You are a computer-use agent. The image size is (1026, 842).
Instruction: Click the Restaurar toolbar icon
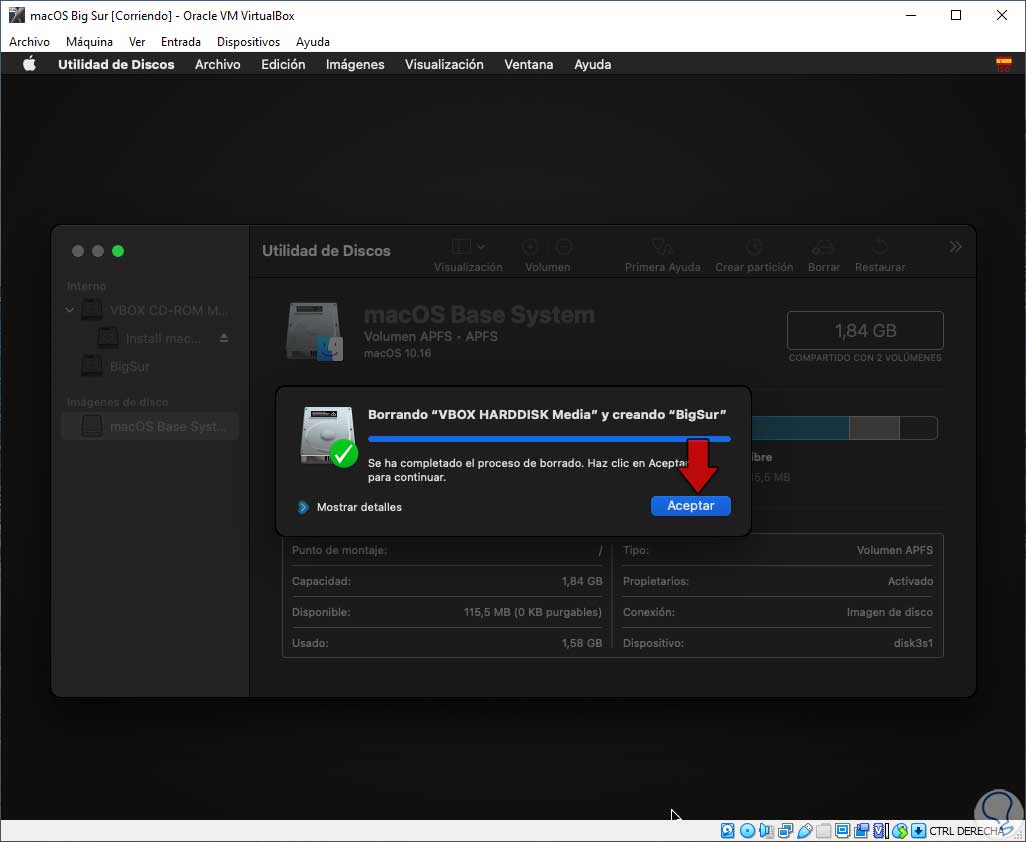(879, 247)
